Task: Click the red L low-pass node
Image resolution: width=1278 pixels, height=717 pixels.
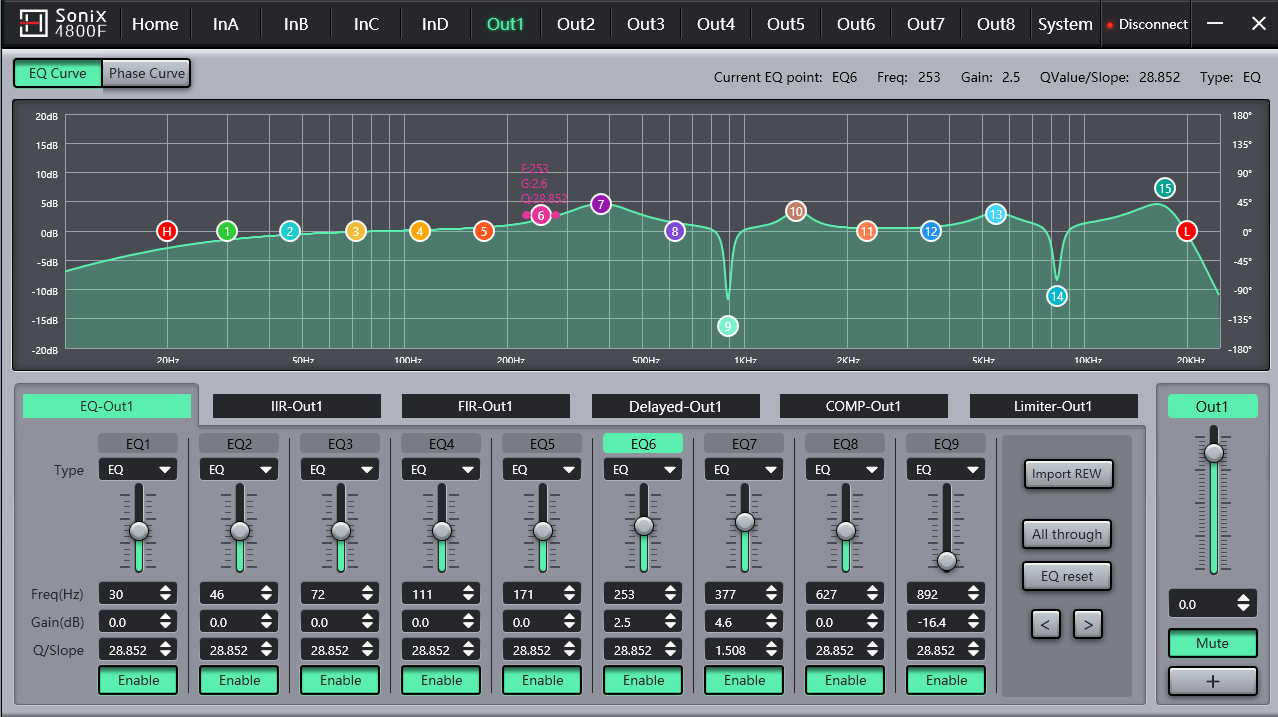Action: pos(1187,232)
